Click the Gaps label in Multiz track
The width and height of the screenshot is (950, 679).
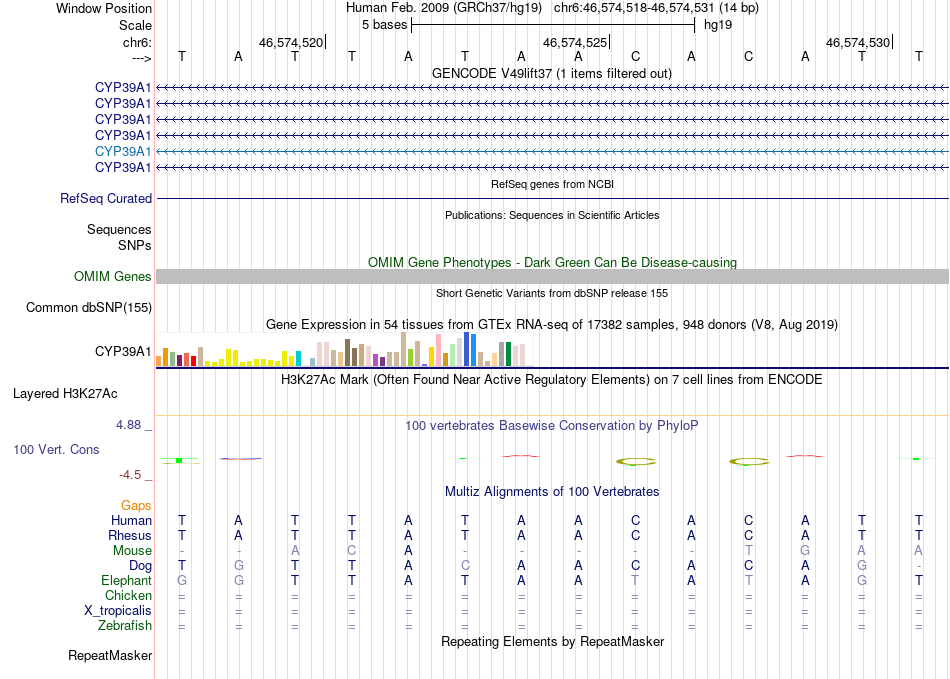click(136, 506)
